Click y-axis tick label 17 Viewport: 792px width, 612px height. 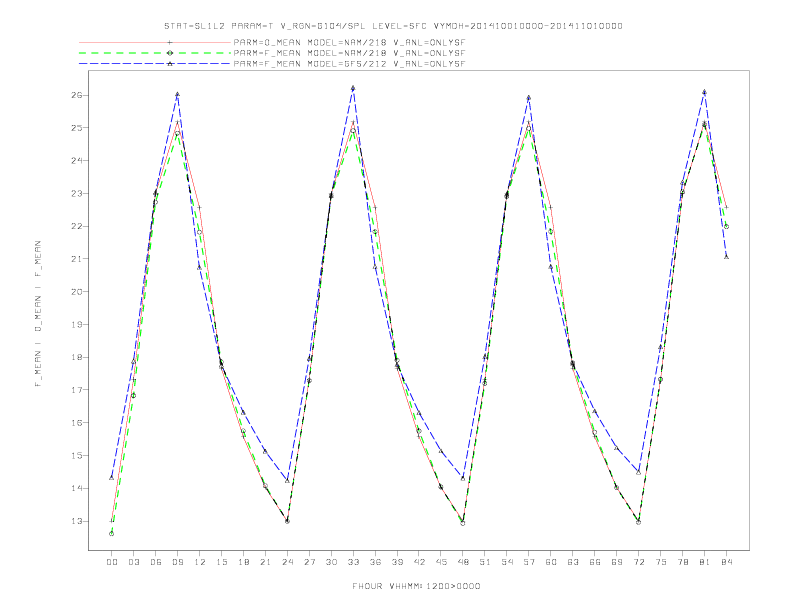point(77,390)
